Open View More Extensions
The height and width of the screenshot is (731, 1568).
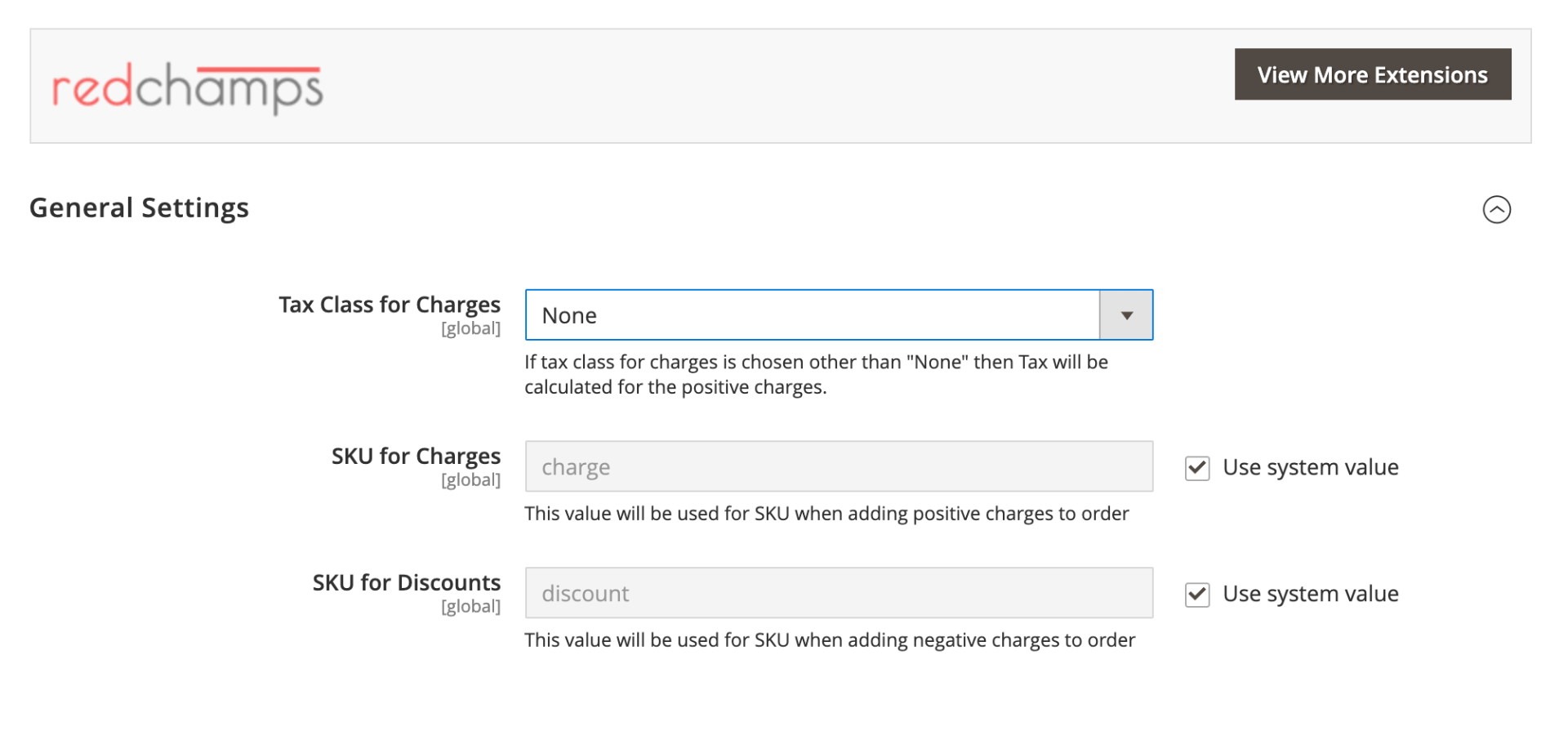click(1372, 74)
